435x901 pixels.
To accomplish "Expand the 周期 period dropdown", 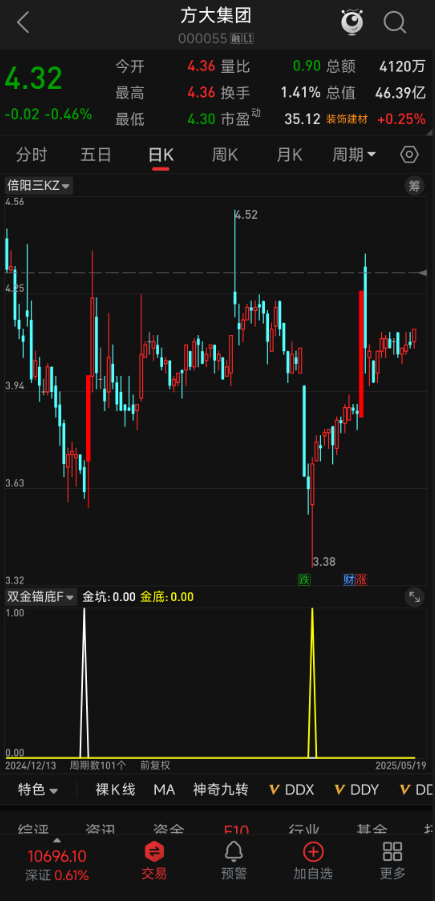I will click(354, 155).
